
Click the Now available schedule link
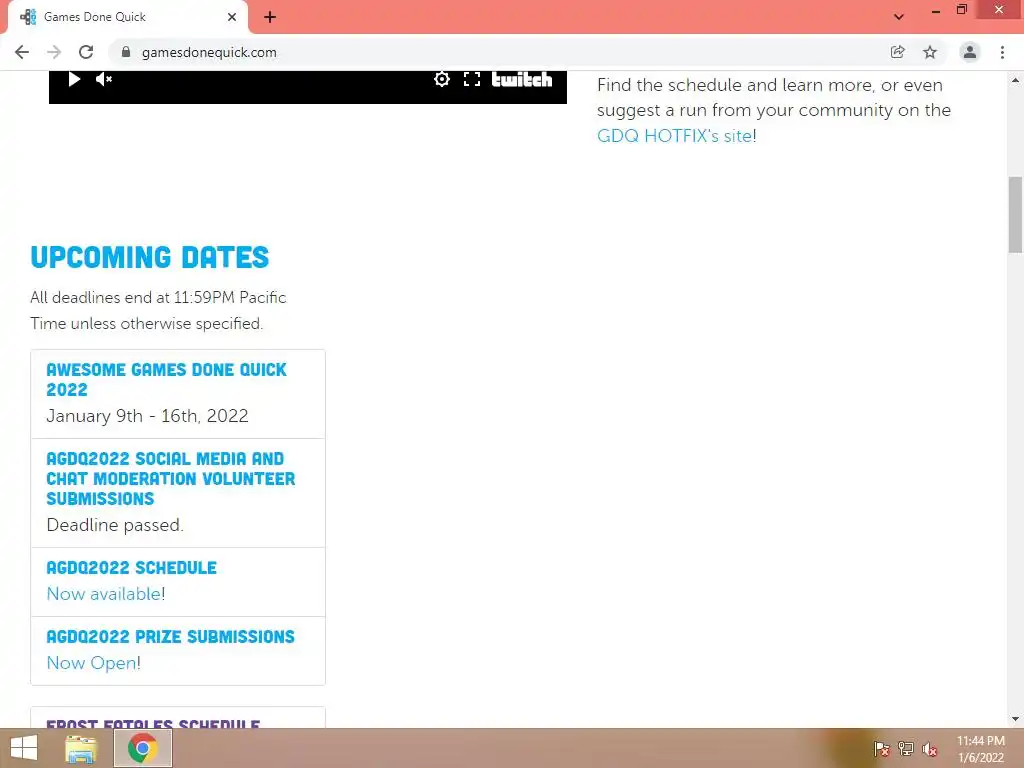pyautogui.click(x=104, y=594)
